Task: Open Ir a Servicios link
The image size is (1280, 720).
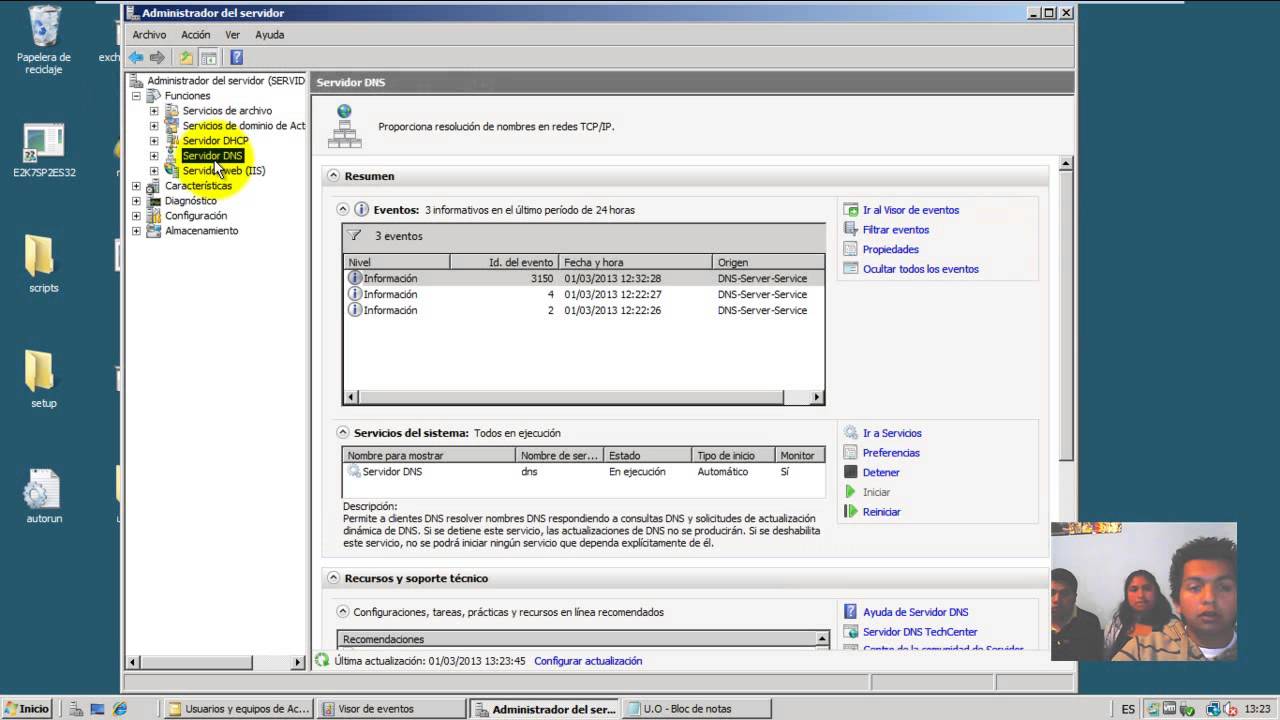Action: tap(892, 433)
